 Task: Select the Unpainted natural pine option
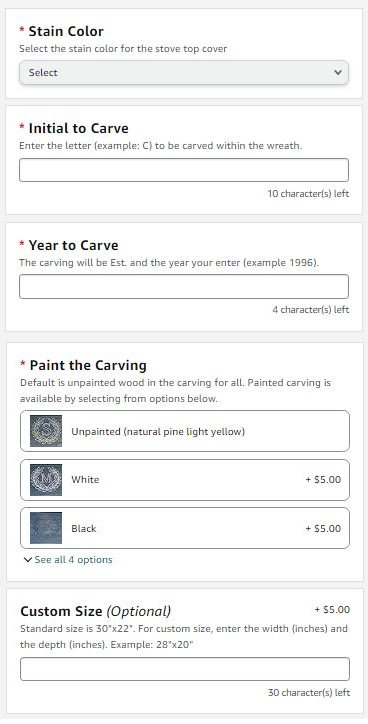185,431
